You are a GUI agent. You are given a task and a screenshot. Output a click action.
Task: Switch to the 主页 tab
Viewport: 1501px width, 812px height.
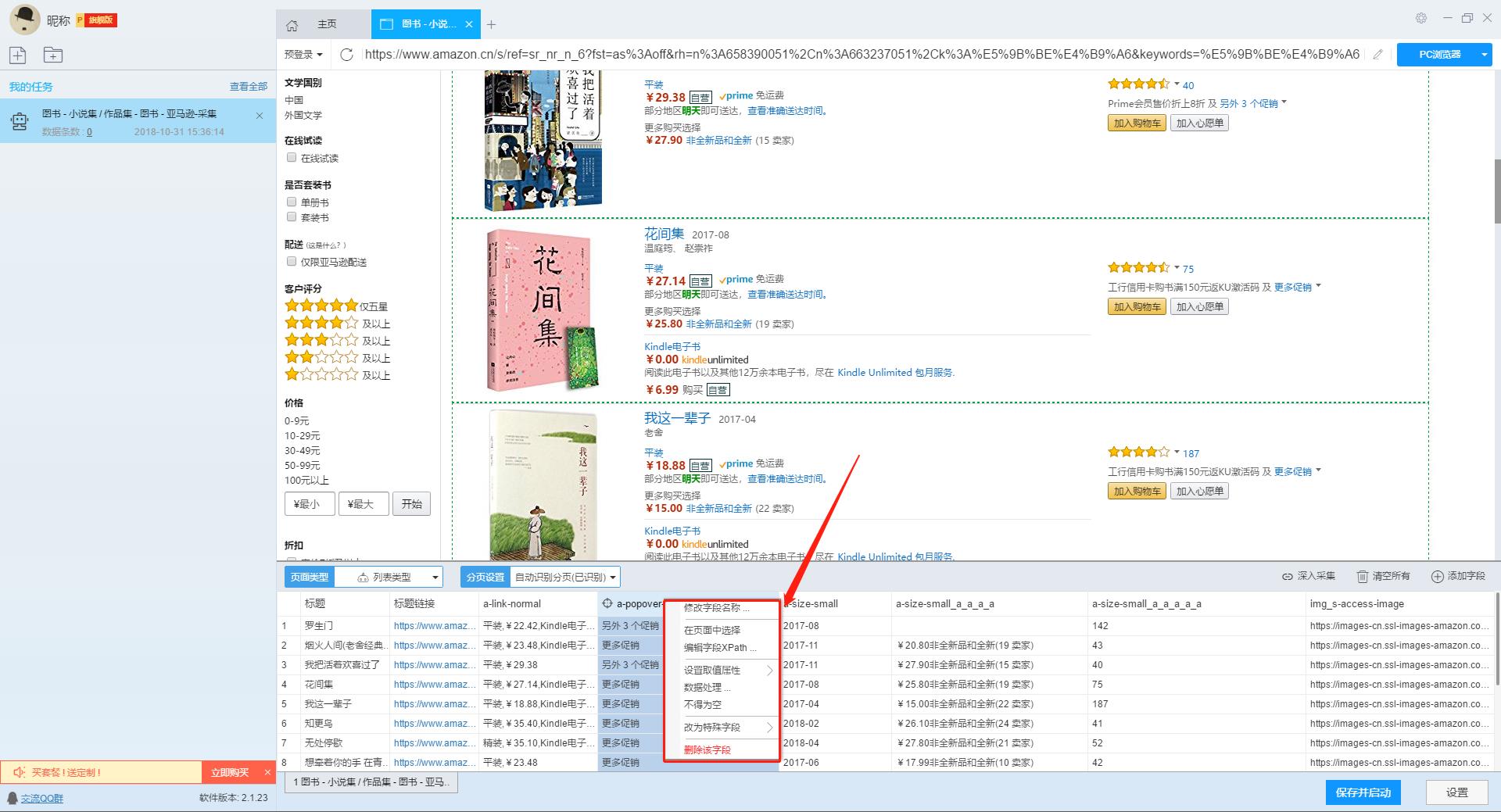tap(324, 24)
